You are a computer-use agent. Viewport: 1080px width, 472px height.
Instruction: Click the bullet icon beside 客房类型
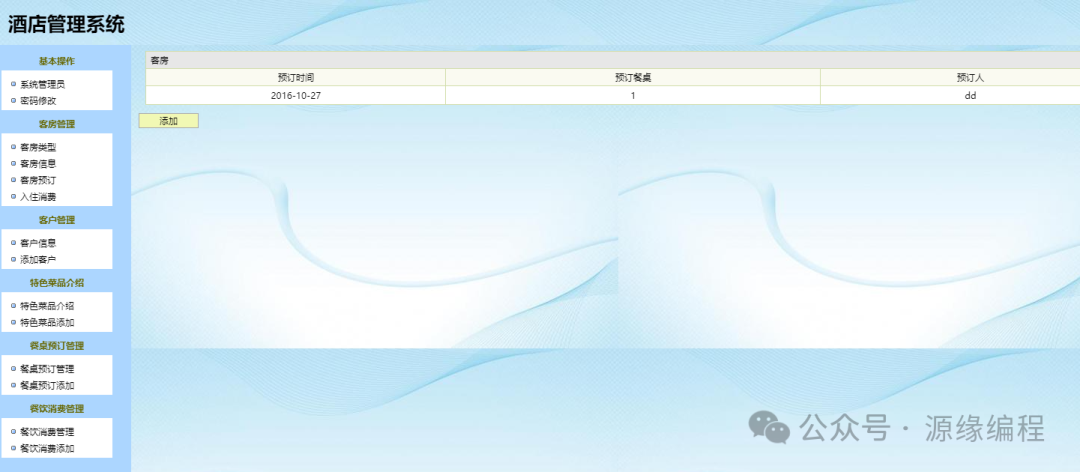tap(13, 147)
